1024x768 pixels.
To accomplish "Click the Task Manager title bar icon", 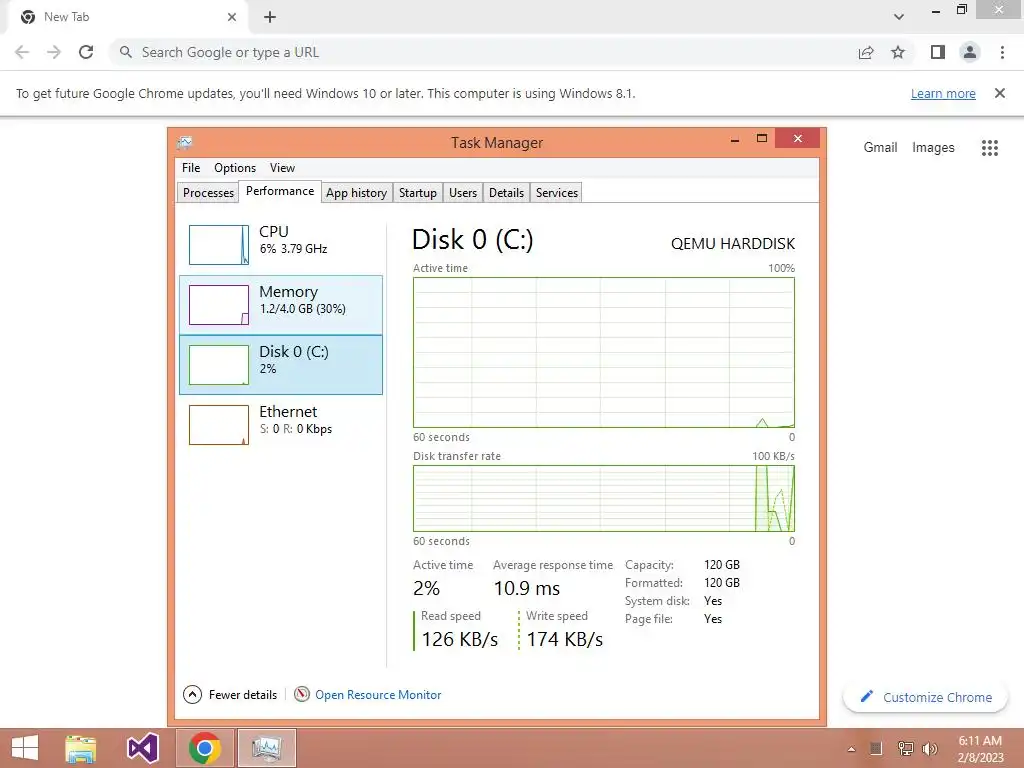I will pos(185,142).
